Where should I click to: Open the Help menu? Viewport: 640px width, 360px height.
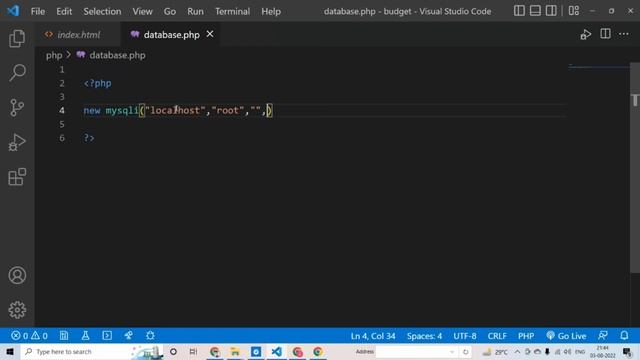[x=271, y=11]
